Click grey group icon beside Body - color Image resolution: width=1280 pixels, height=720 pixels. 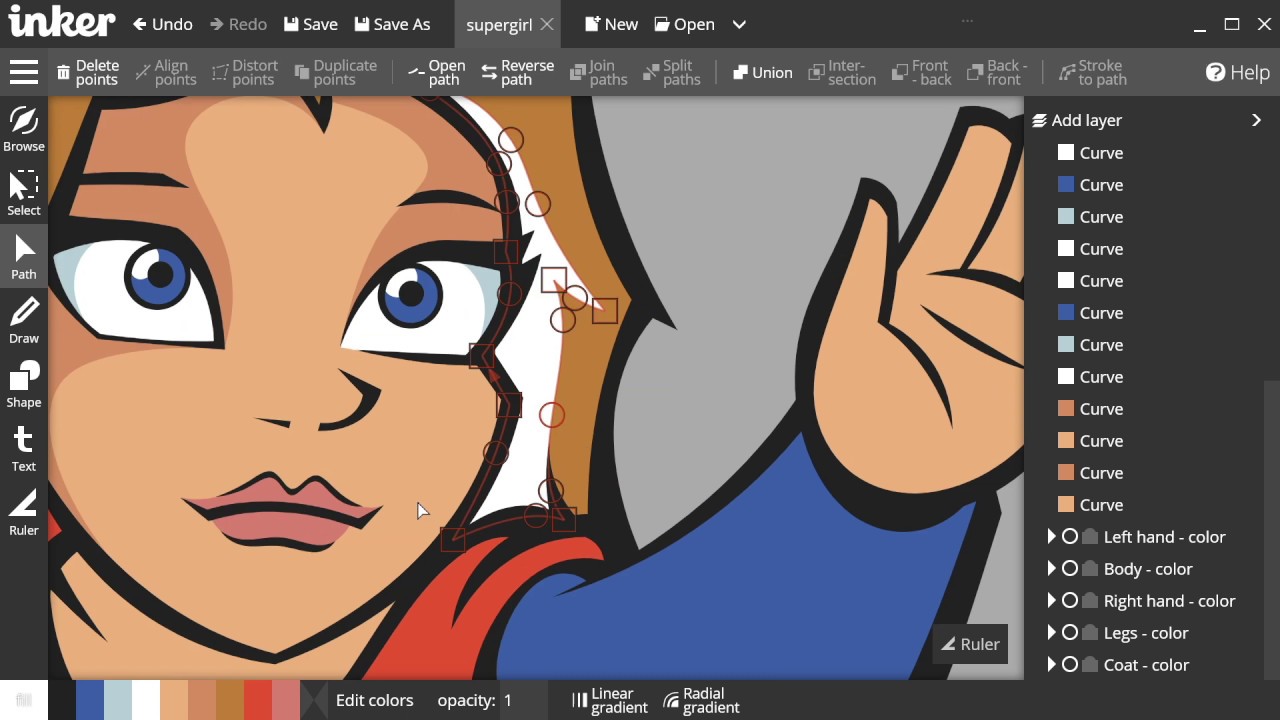coord(1090,569)
